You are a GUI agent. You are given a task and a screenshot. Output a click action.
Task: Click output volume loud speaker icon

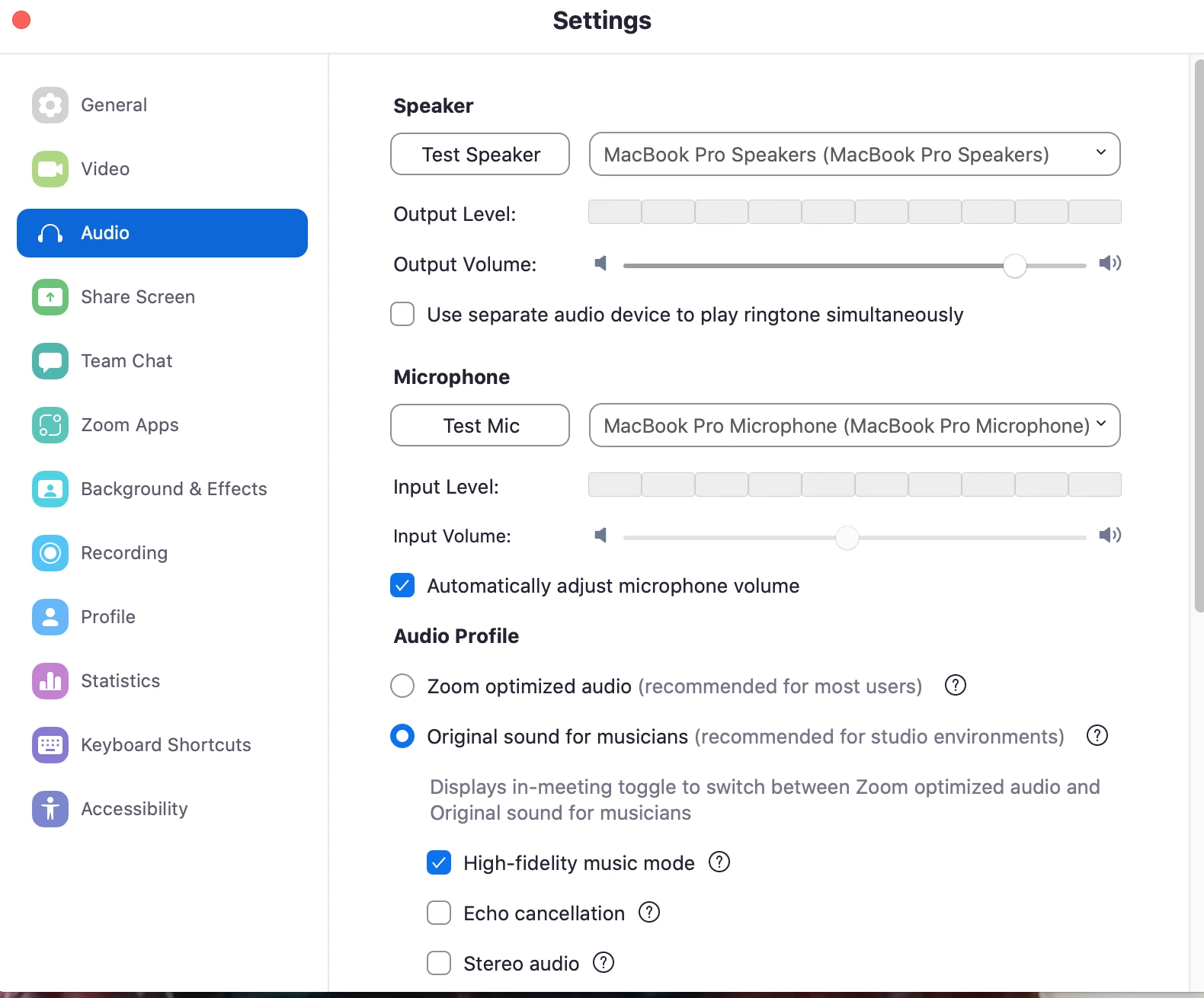click(x=1110, y=264)
